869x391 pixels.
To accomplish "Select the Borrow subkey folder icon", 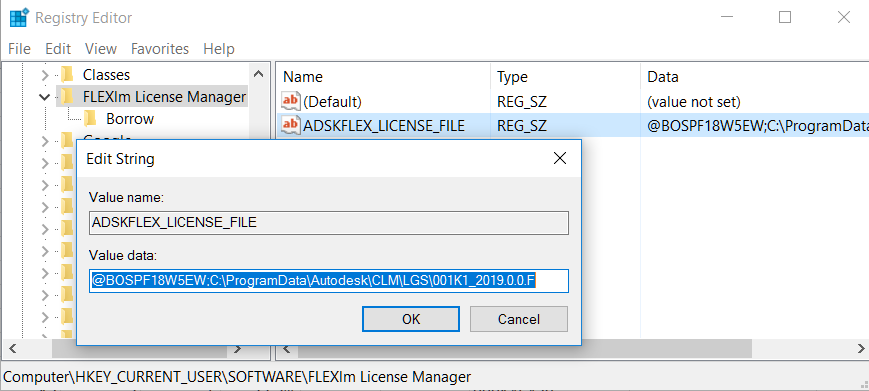I will tap(90, 119).
